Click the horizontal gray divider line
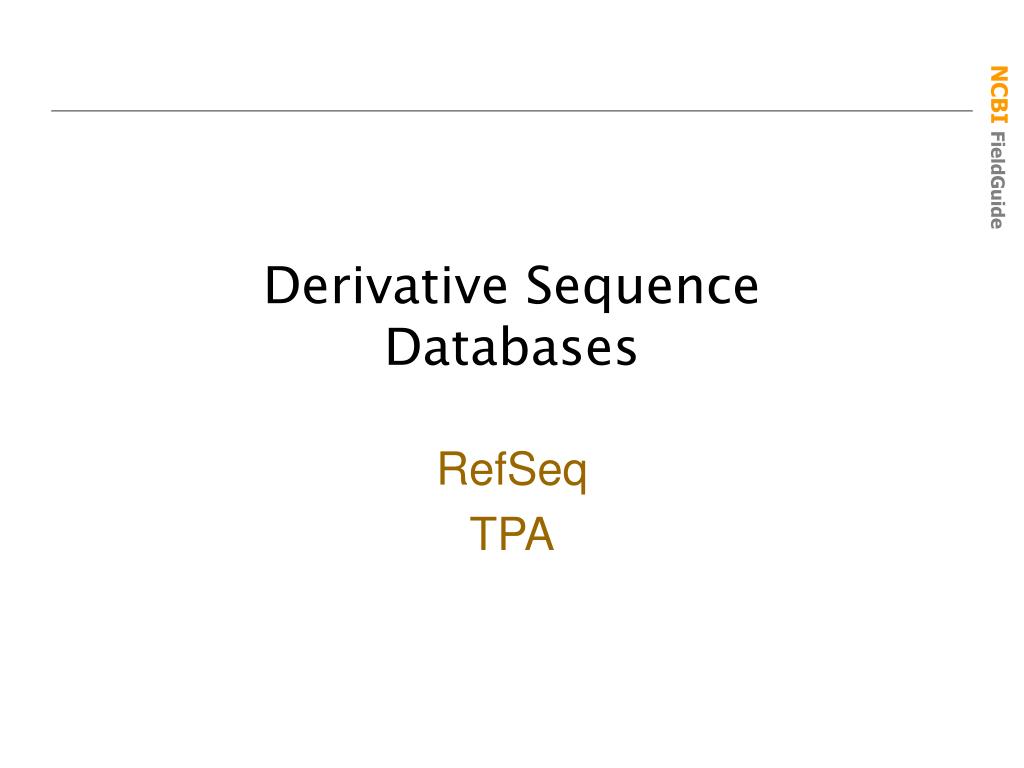Image resolution: width=1024 pixels, height=768 pixels. [511, 111]
